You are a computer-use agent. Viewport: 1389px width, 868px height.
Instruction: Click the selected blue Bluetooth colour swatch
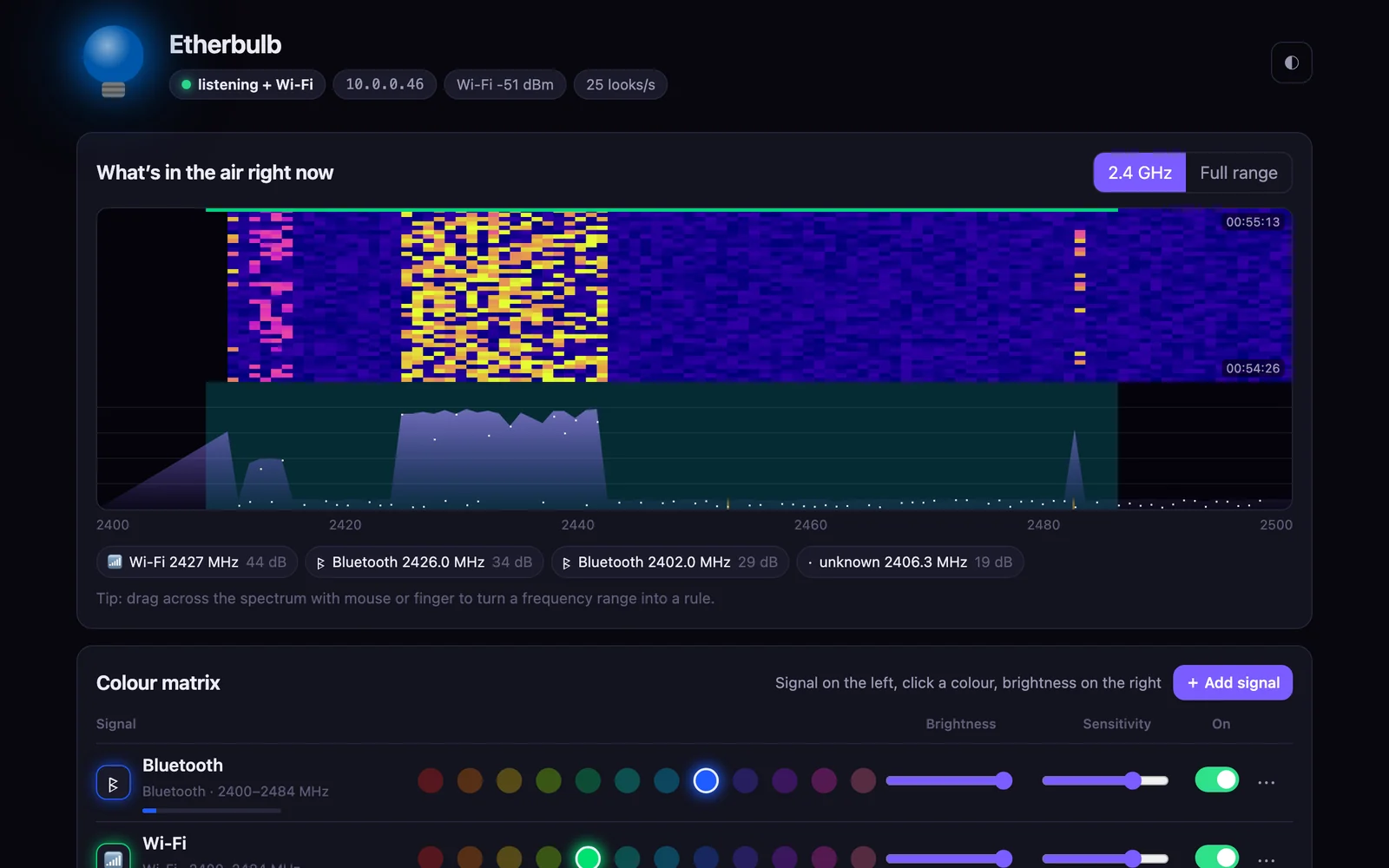(x=706, y=780)
